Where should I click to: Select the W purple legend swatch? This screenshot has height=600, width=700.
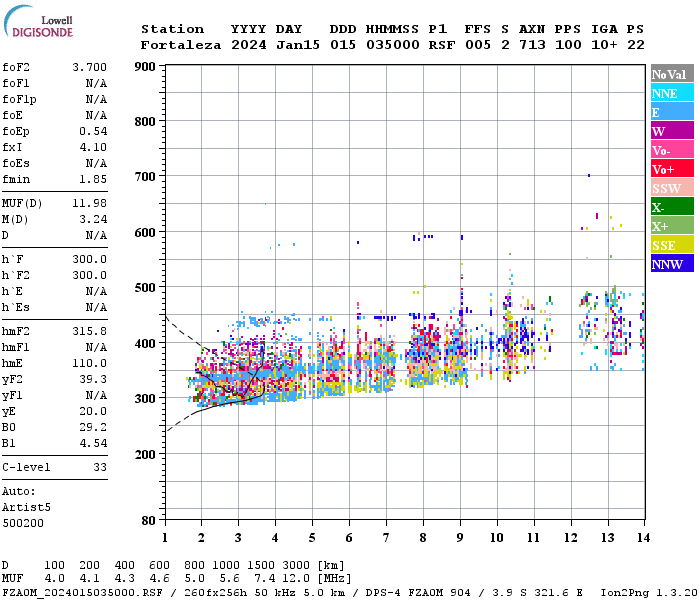pyautogui.click(x=672, y=131)
